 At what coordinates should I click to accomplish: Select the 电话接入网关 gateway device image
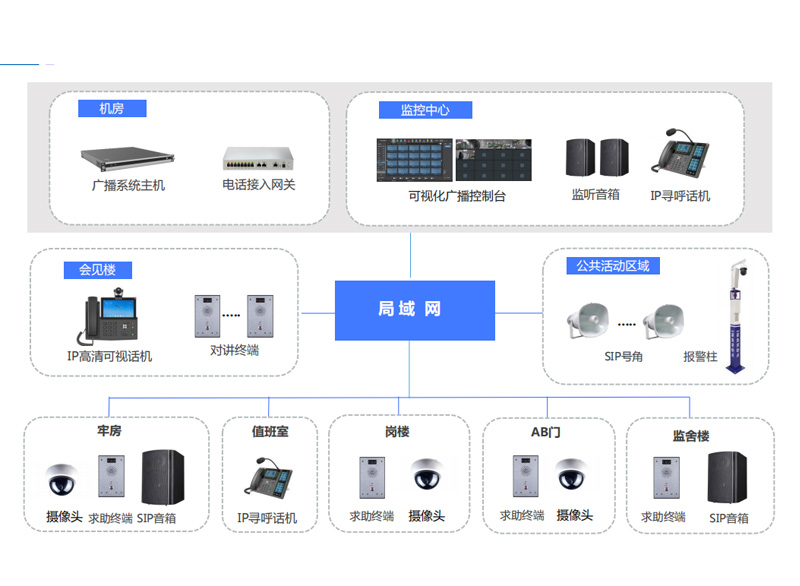258,158
